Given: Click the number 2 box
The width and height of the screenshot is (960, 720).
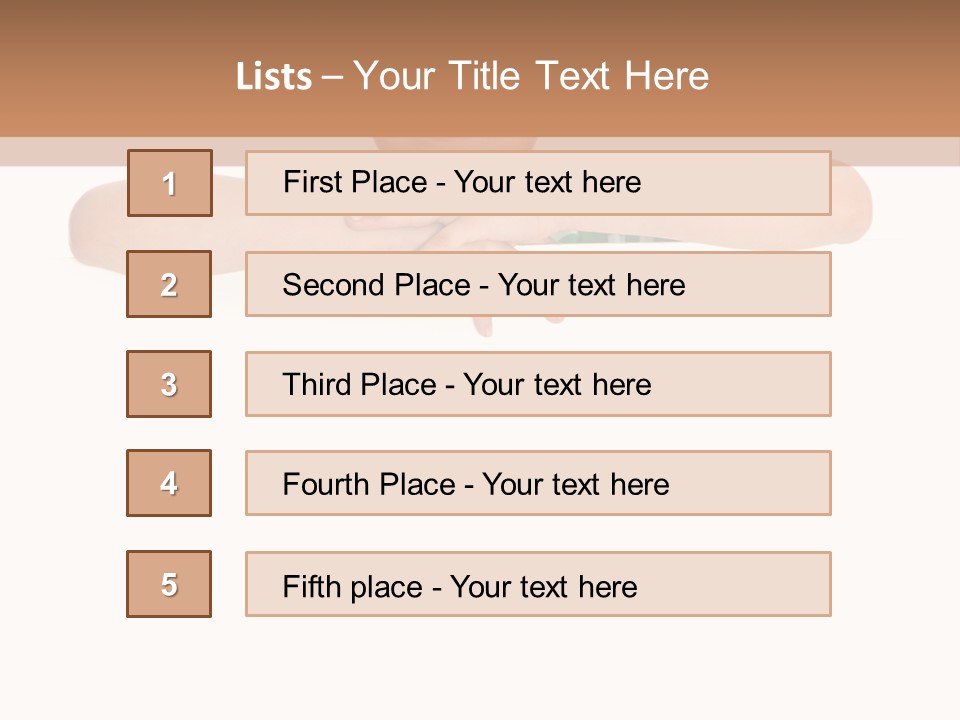Looking at the screenshot, I should pos(169,284).
